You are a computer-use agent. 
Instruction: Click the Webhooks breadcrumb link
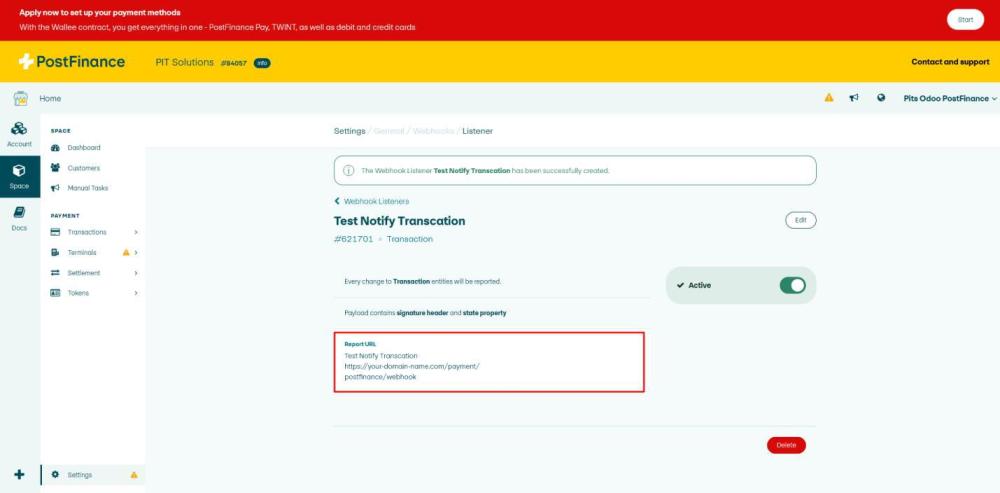pyautogui.click(x=434, y=131)
